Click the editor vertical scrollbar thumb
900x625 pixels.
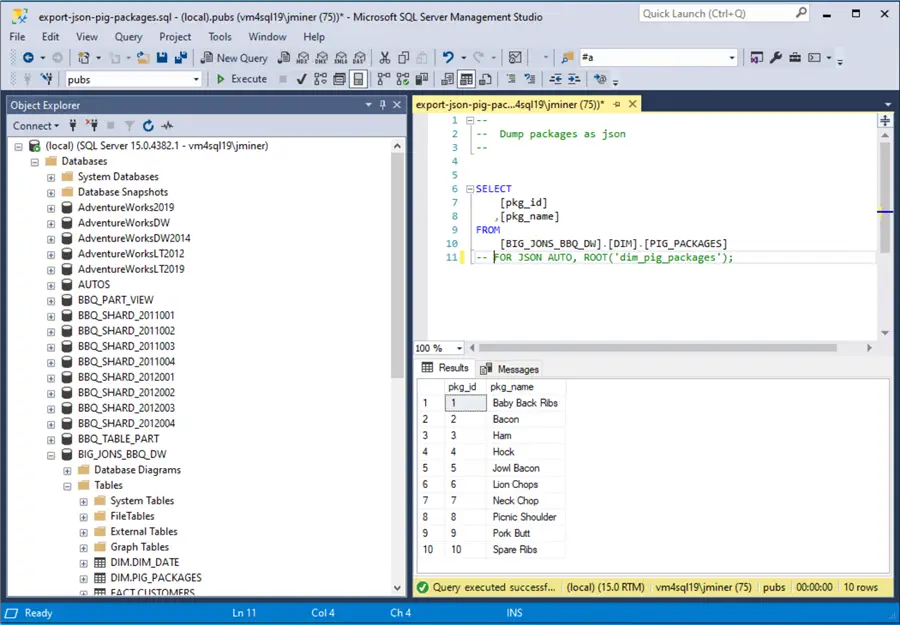coord(885,197)
